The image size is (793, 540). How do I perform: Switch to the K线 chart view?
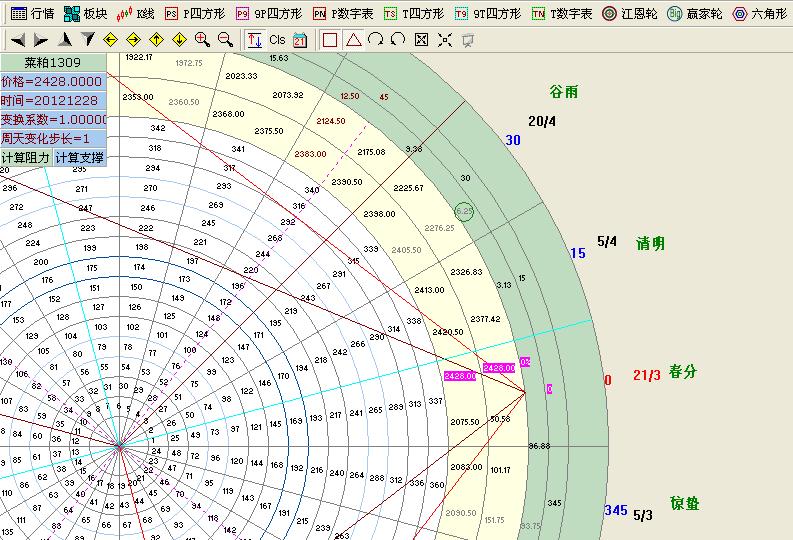pos(136,14)
